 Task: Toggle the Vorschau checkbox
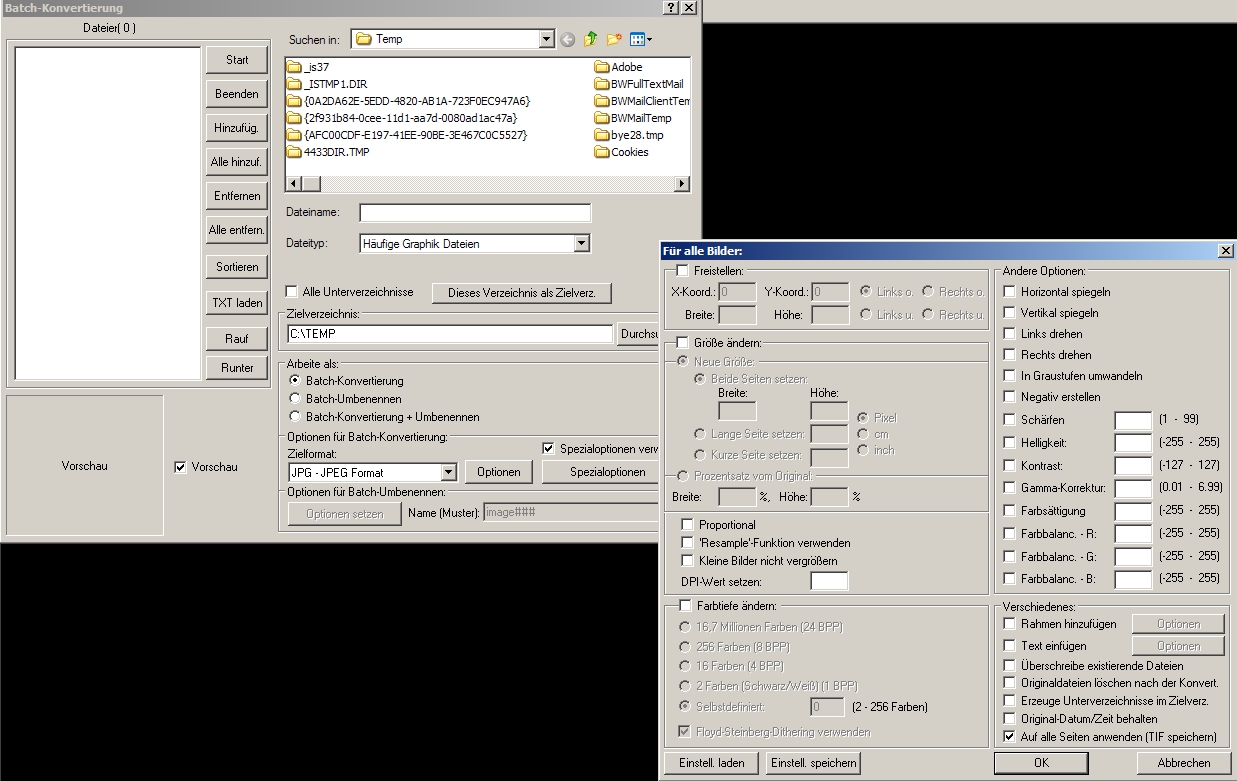tap(181, 467)
